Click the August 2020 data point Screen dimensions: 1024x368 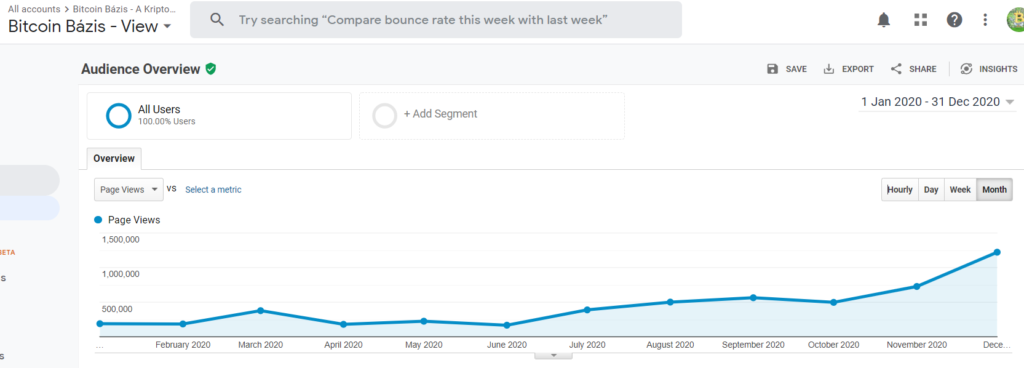click(x=670, y=302)
